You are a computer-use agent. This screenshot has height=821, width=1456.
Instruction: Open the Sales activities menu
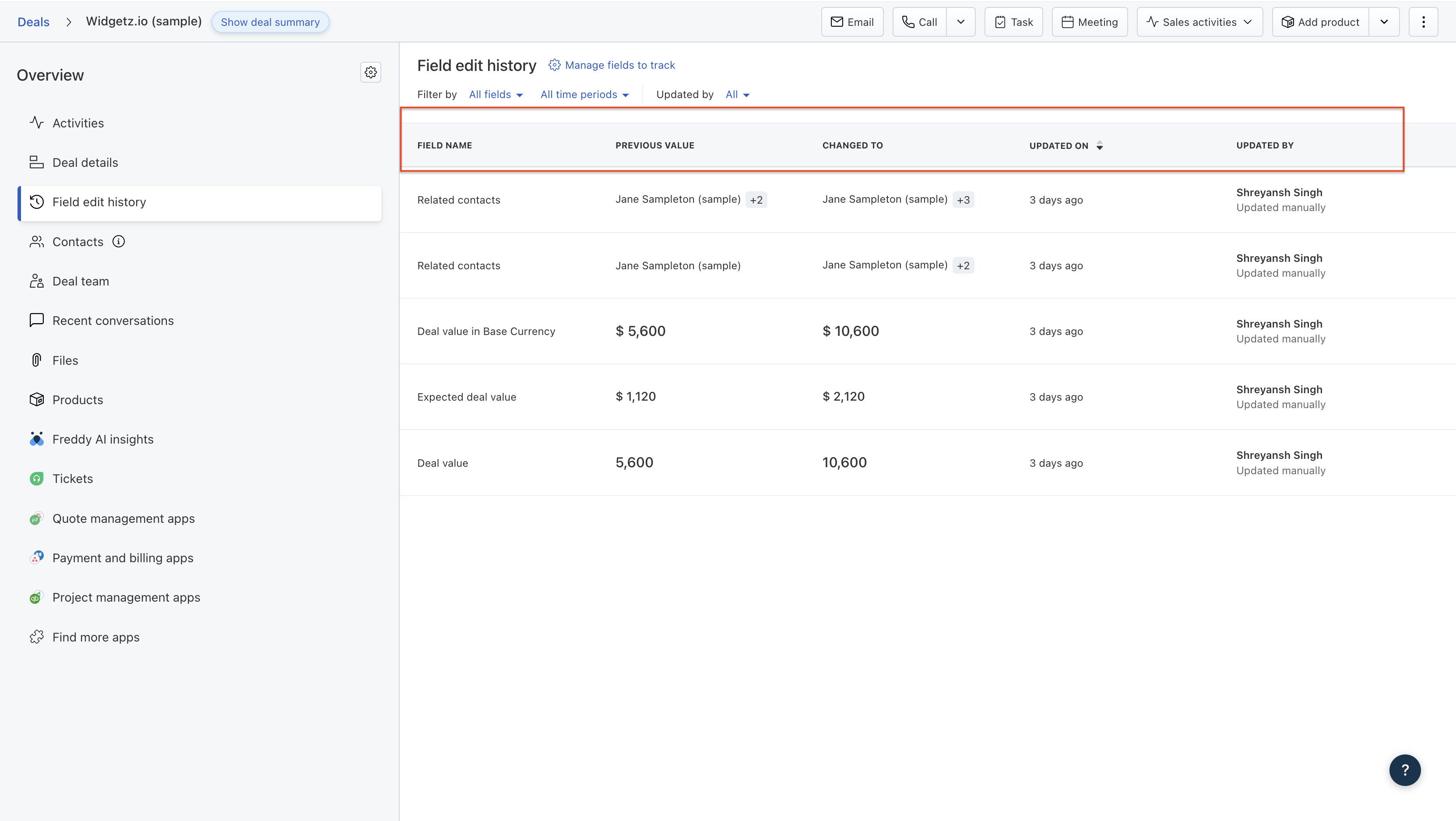pos(1199,22)
